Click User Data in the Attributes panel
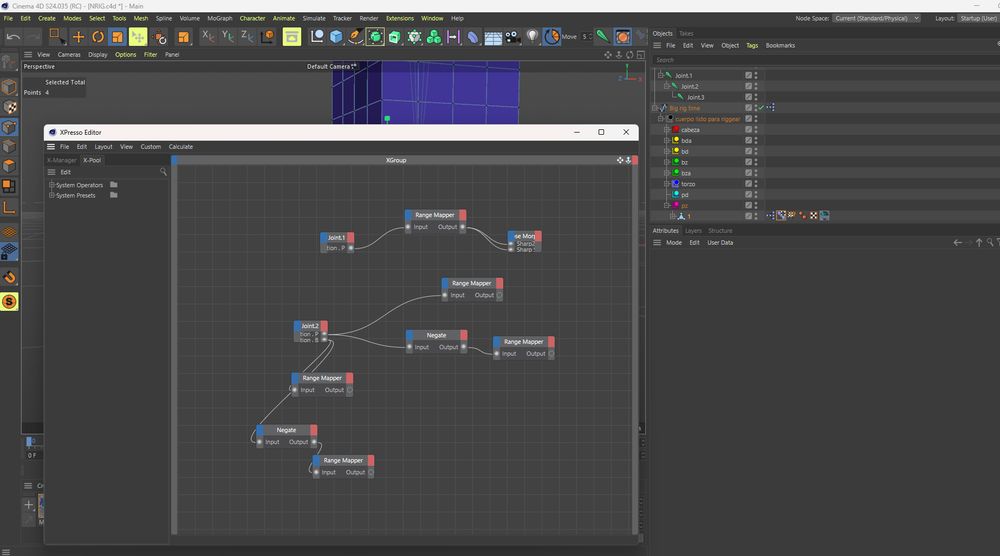 pyautogui.click(x=720, y=242)
